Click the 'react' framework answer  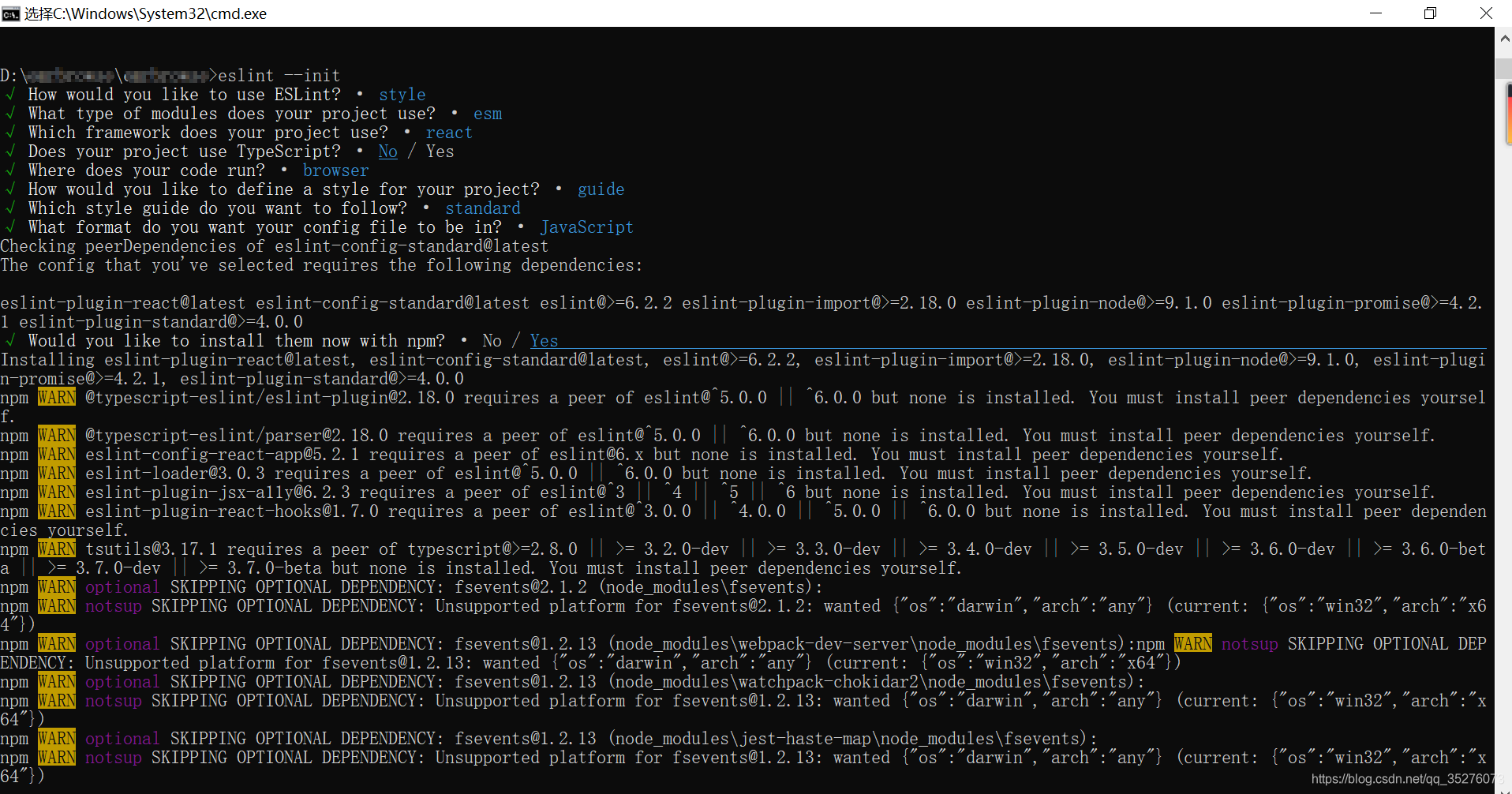point(449,133)
